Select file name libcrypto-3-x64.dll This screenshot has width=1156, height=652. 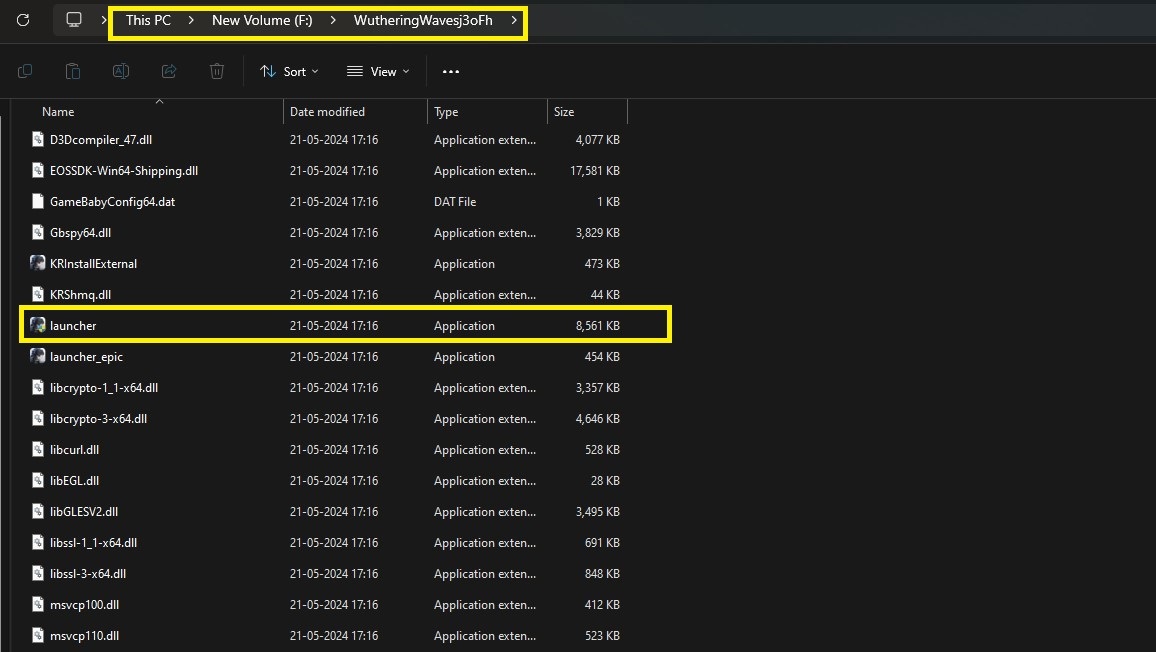click(99, 418)
